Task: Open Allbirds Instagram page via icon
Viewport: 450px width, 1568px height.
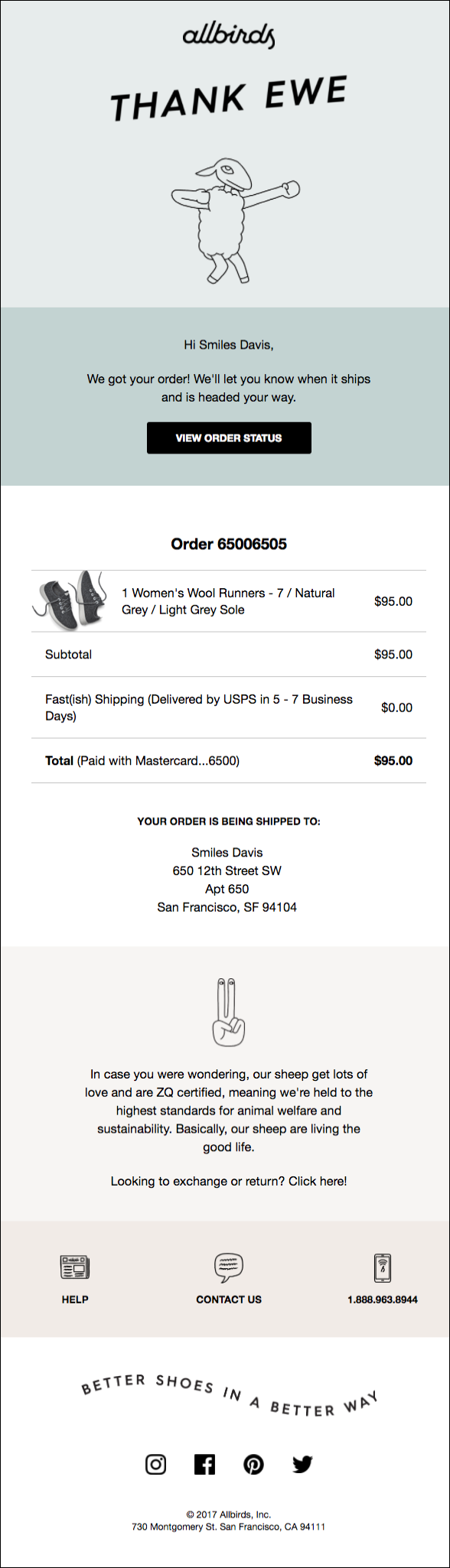Action: [155, 1464]
